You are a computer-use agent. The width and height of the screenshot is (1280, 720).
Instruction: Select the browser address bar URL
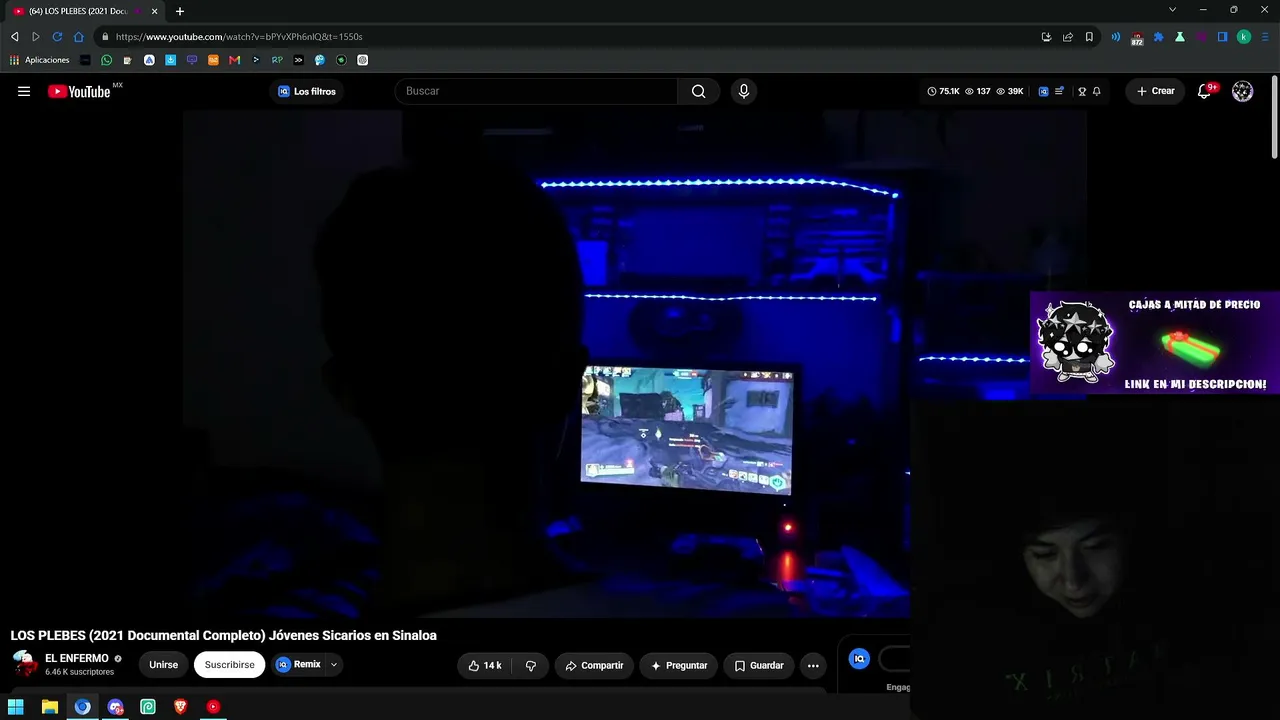pyautogui.click(x=239, y=37)
